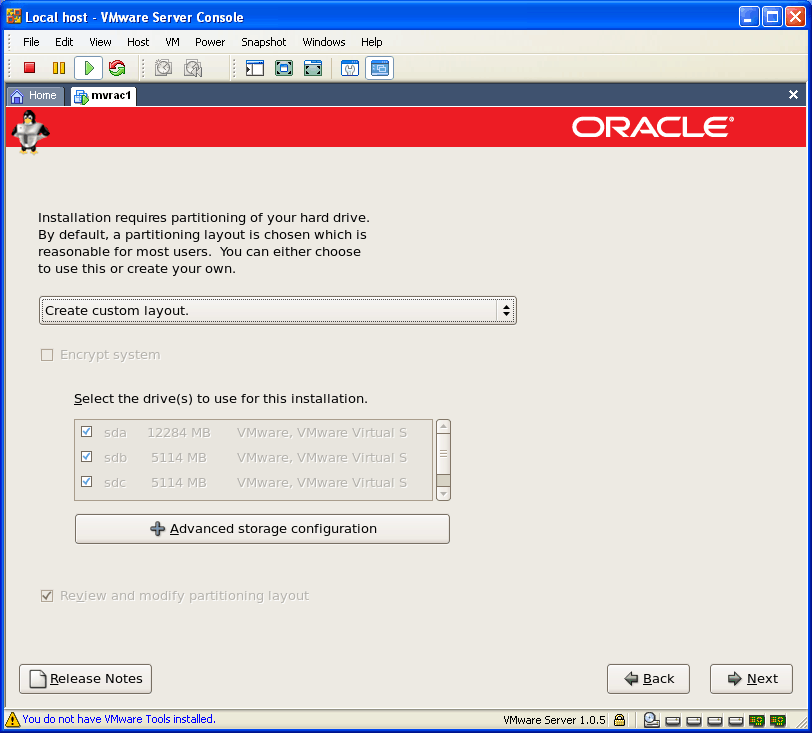The width and height of the screenshot is (812, 733).
Task: Open the Release Notes
Action: click(x=85, y=679)
